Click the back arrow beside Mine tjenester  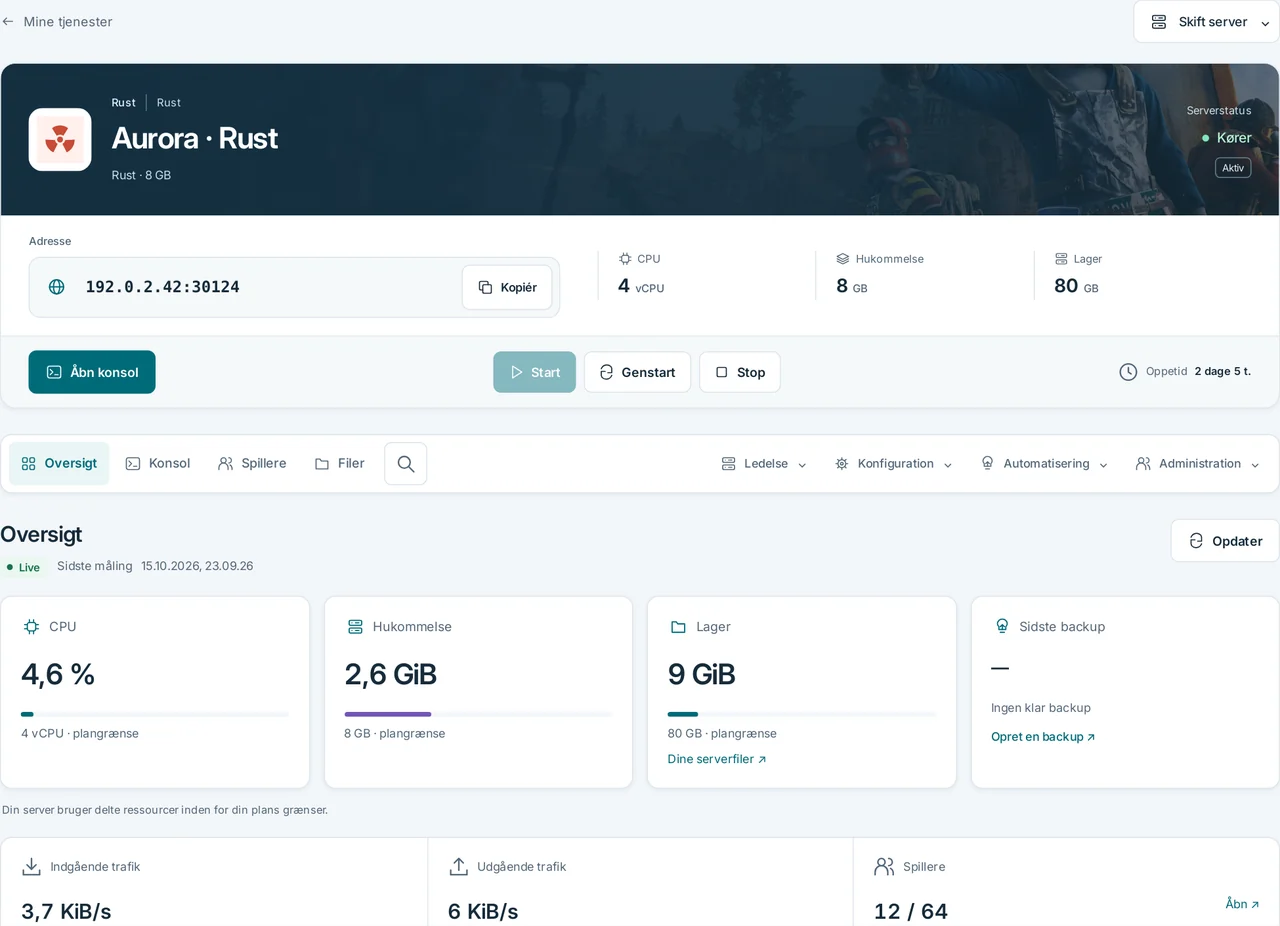tap(8, 21)
